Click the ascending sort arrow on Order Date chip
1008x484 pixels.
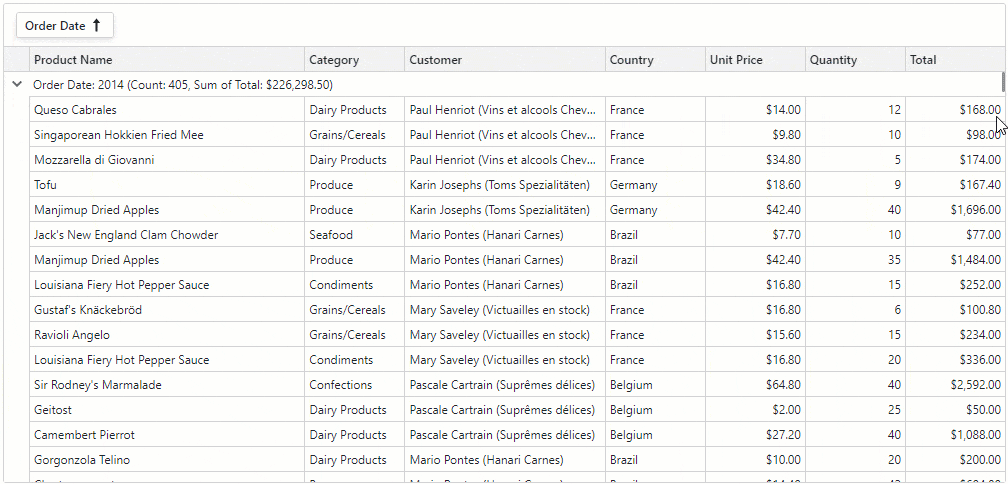tap(97, 26)
